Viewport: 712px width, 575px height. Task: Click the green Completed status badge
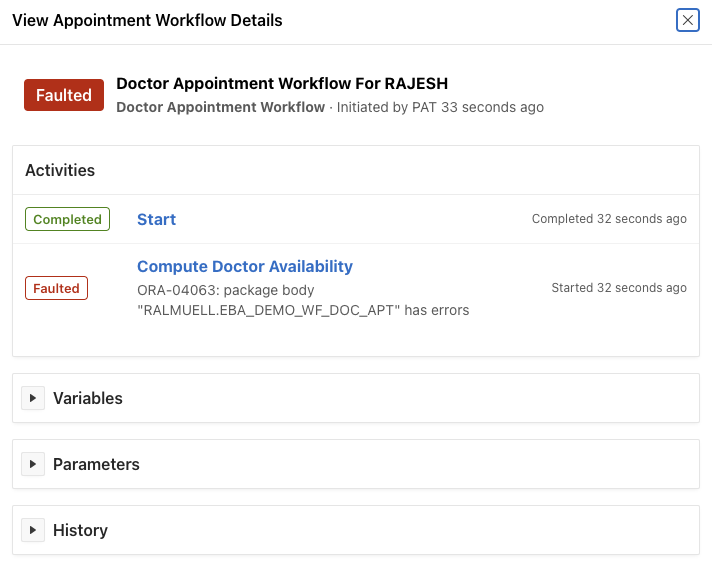point(67,220)
